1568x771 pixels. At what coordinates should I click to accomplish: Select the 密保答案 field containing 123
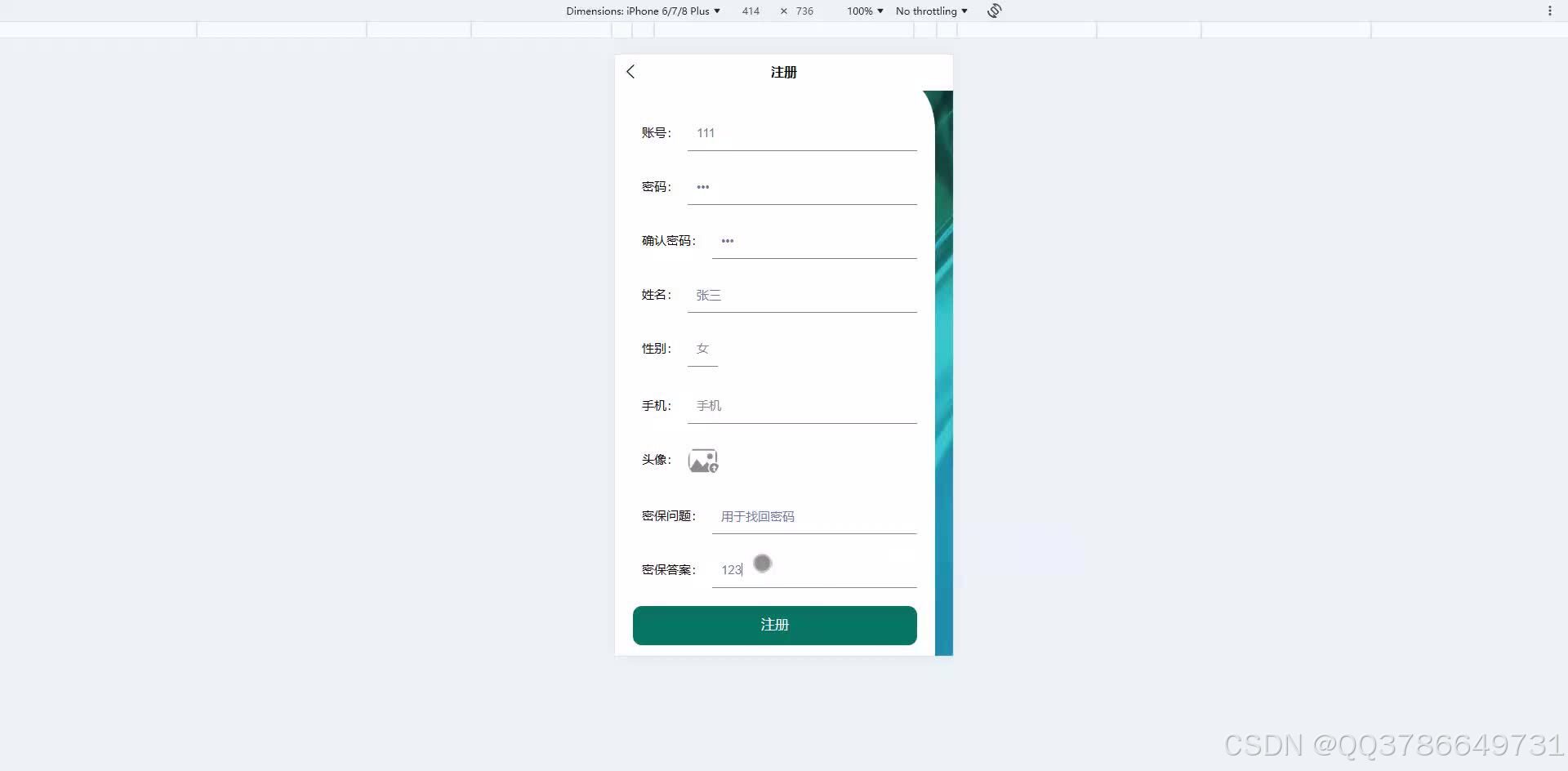pos(813,569)
